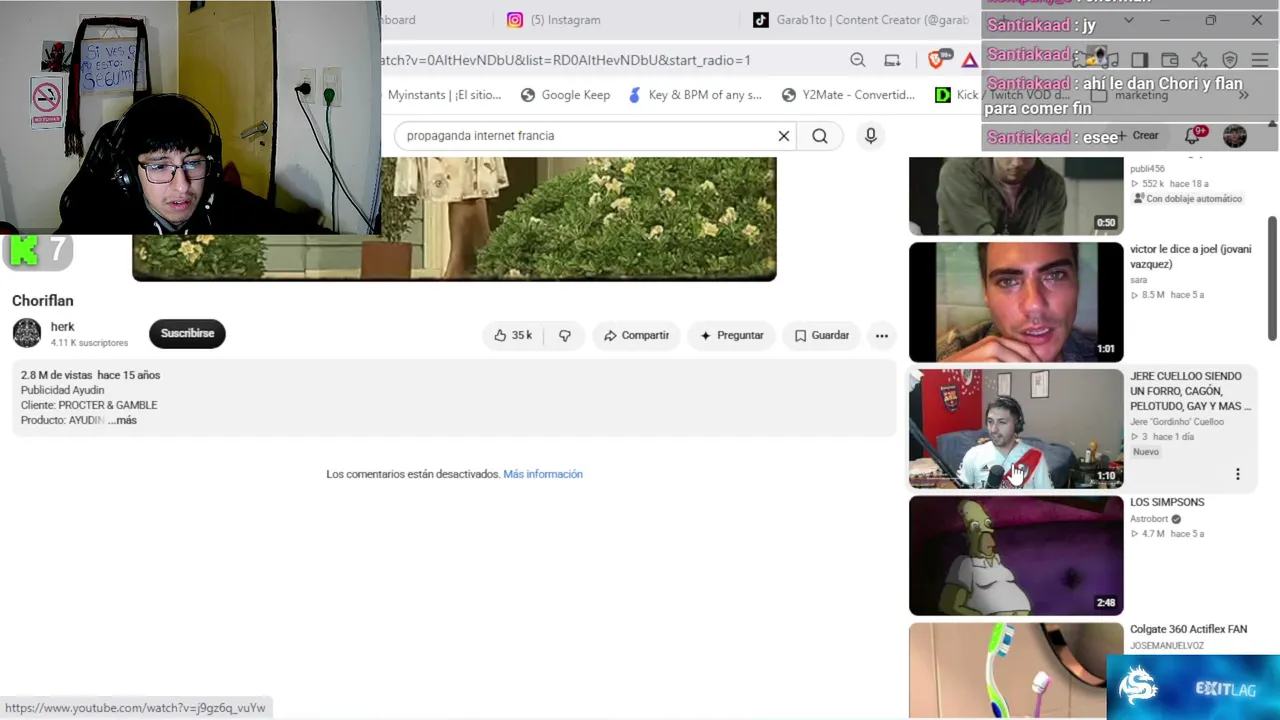The width and height of the screenshot is (1280, 720).
Task: Like the video with 35 k thumbs up
Action: coord(513,336)
